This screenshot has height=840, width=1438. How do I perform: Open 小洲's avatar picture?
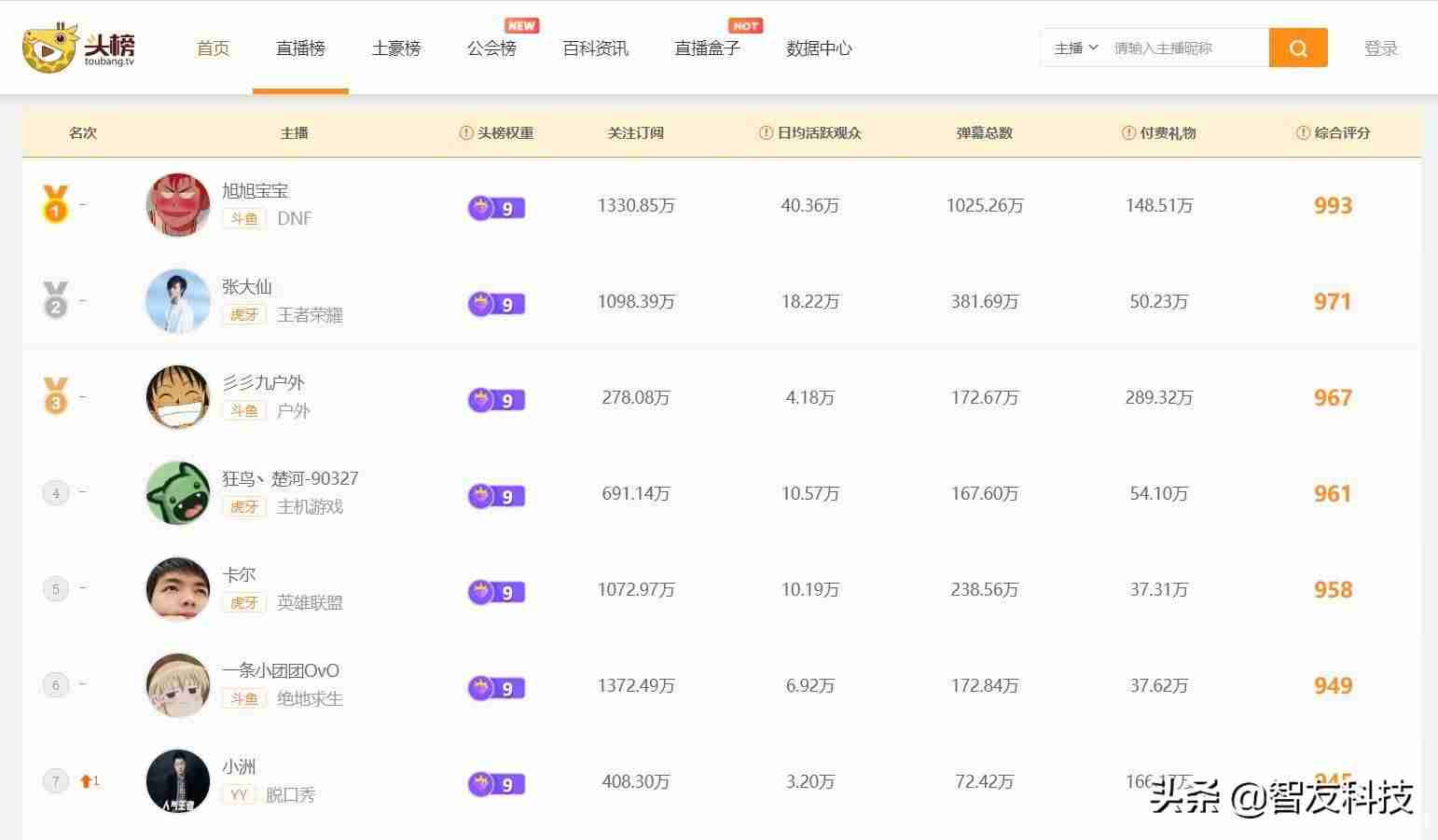tap(178, 781)
